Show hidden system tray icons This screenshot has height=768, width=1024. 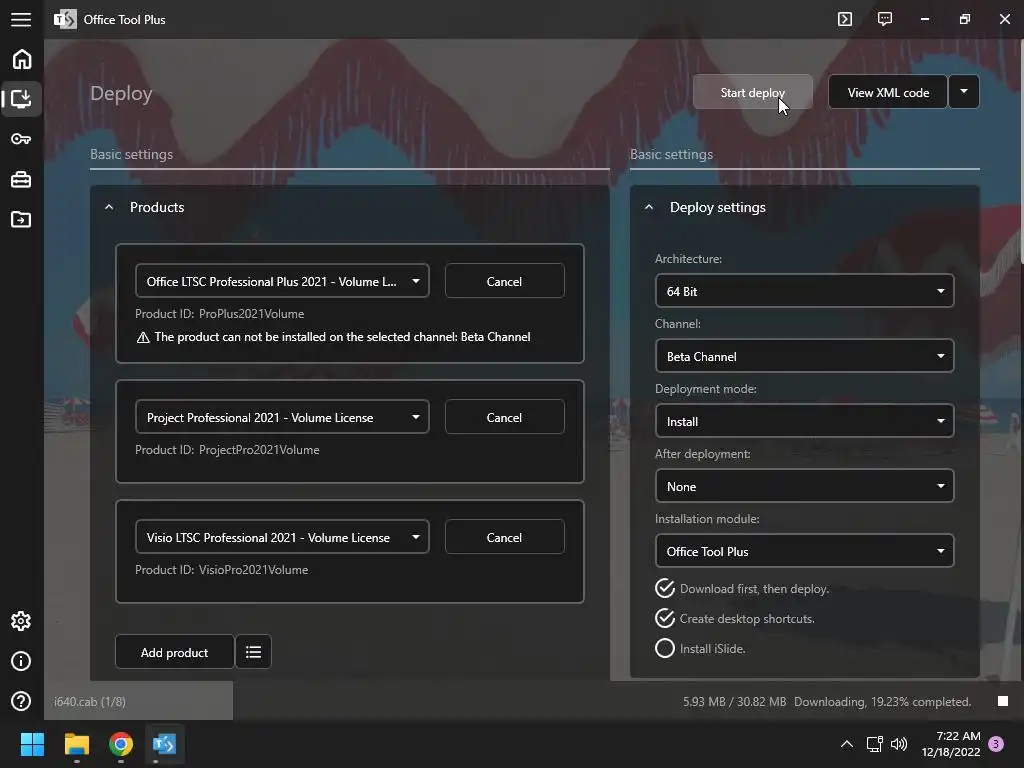[846, 744]
